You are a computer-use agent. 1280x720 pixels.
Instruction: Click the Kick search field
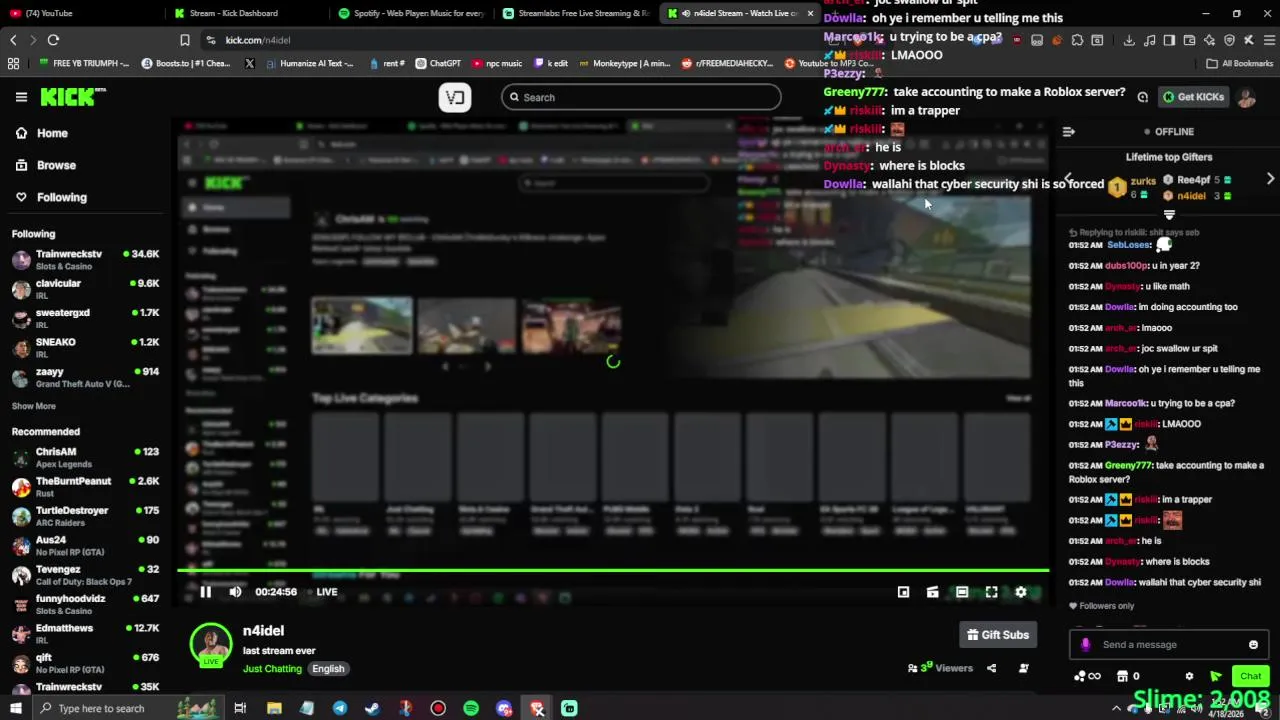(x=641, y=97)
